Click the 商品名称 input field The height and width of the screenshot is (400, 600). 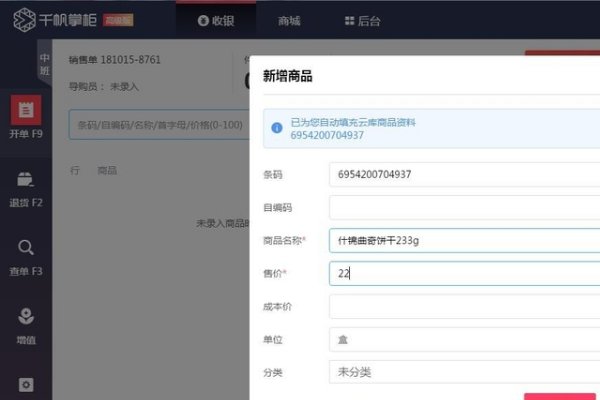464,240
